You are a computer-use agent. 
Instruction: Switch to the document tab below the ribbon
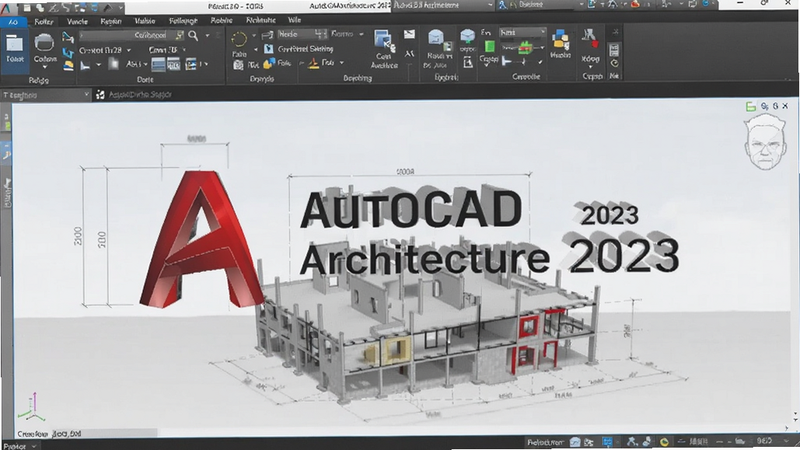140,94
